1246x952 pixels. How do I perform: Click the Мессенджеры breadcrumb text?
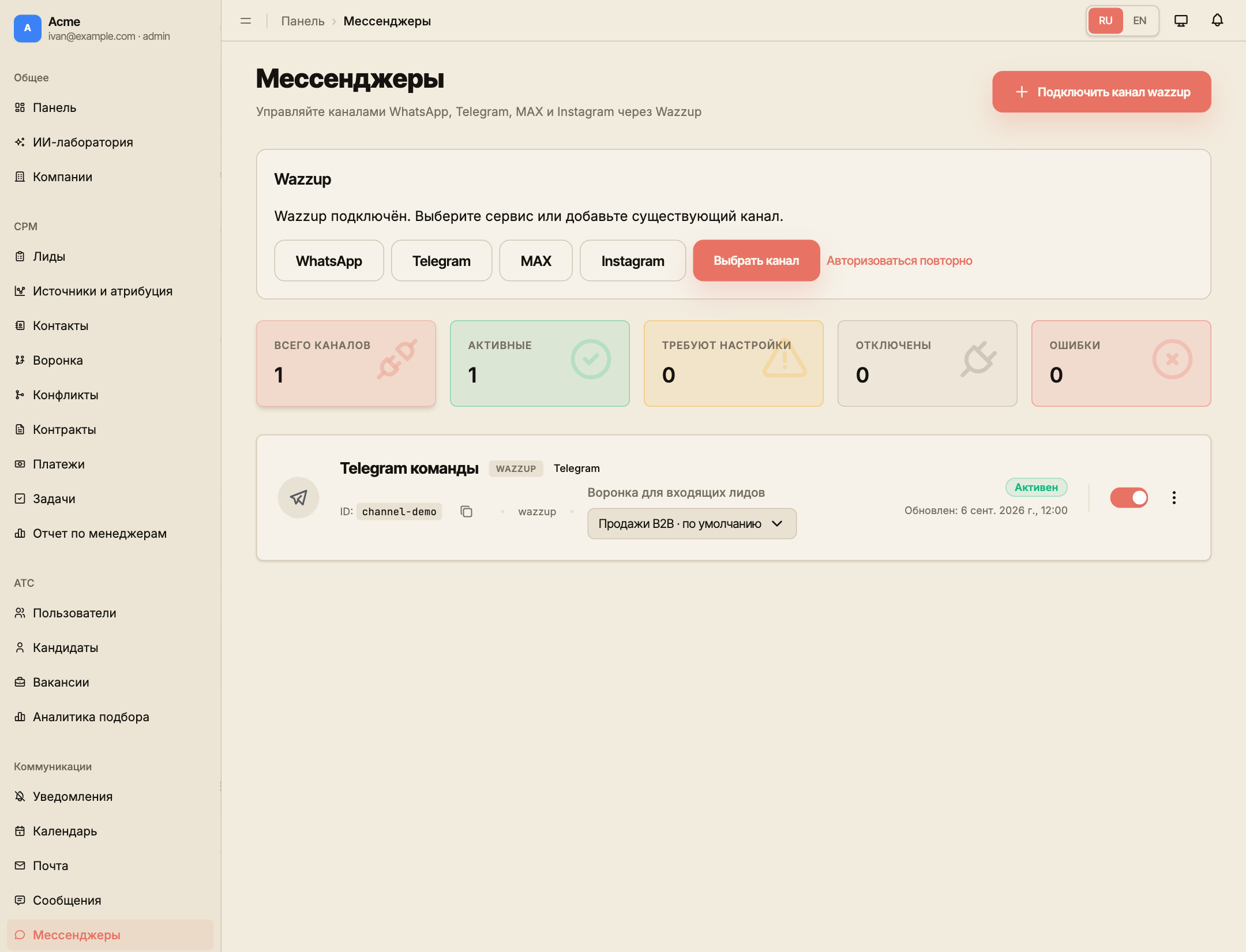click(387, 21)
